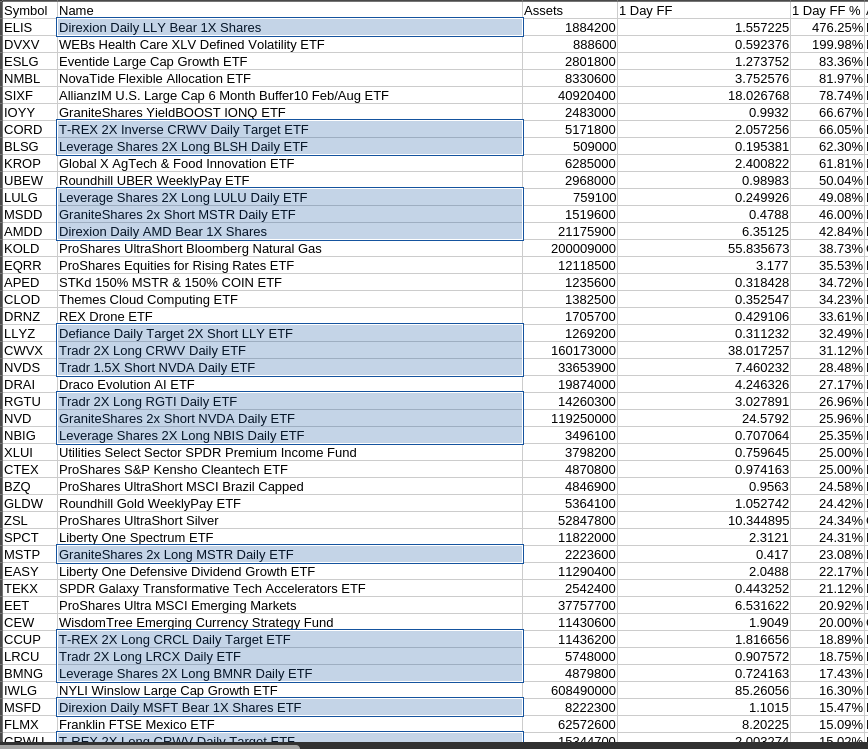Select ProShares Equities for Rising Rates ETF

[x=290, y=266]
